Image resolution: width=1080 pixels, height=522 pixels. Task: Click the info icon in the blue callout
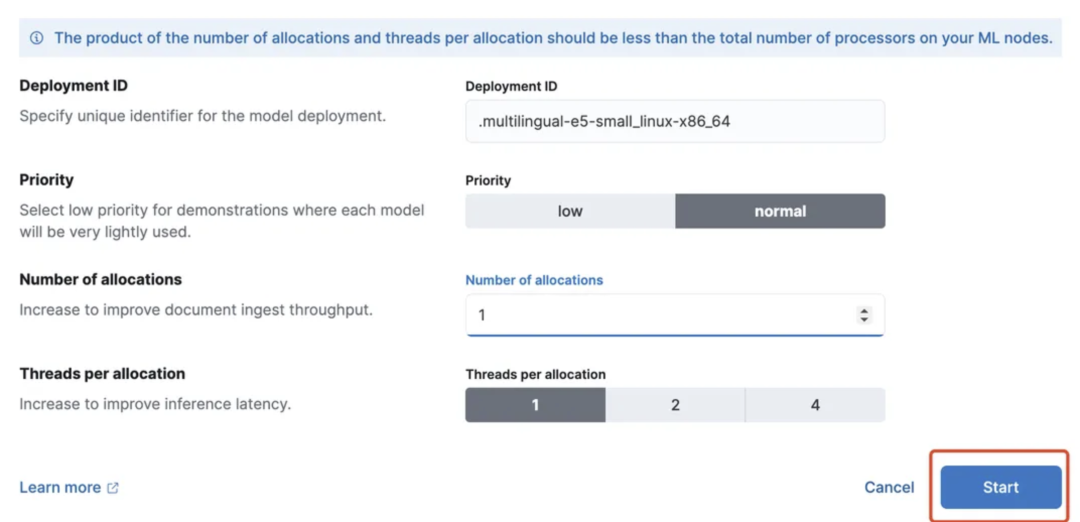(x=37, y=38)
